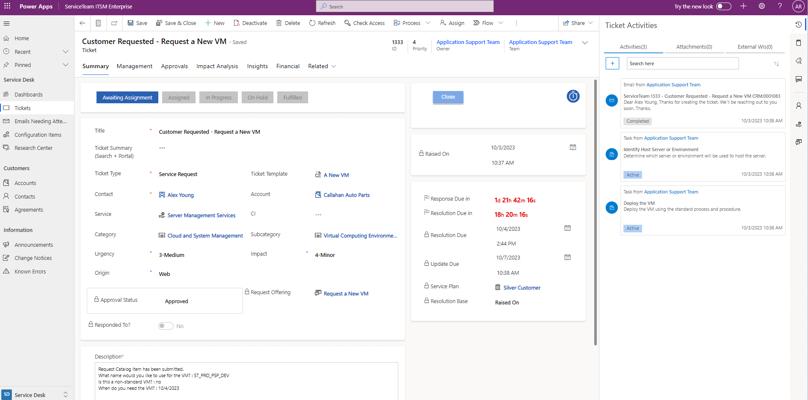Click the Fulfilled status button
The image size is (808, 400).
[293, 97]
